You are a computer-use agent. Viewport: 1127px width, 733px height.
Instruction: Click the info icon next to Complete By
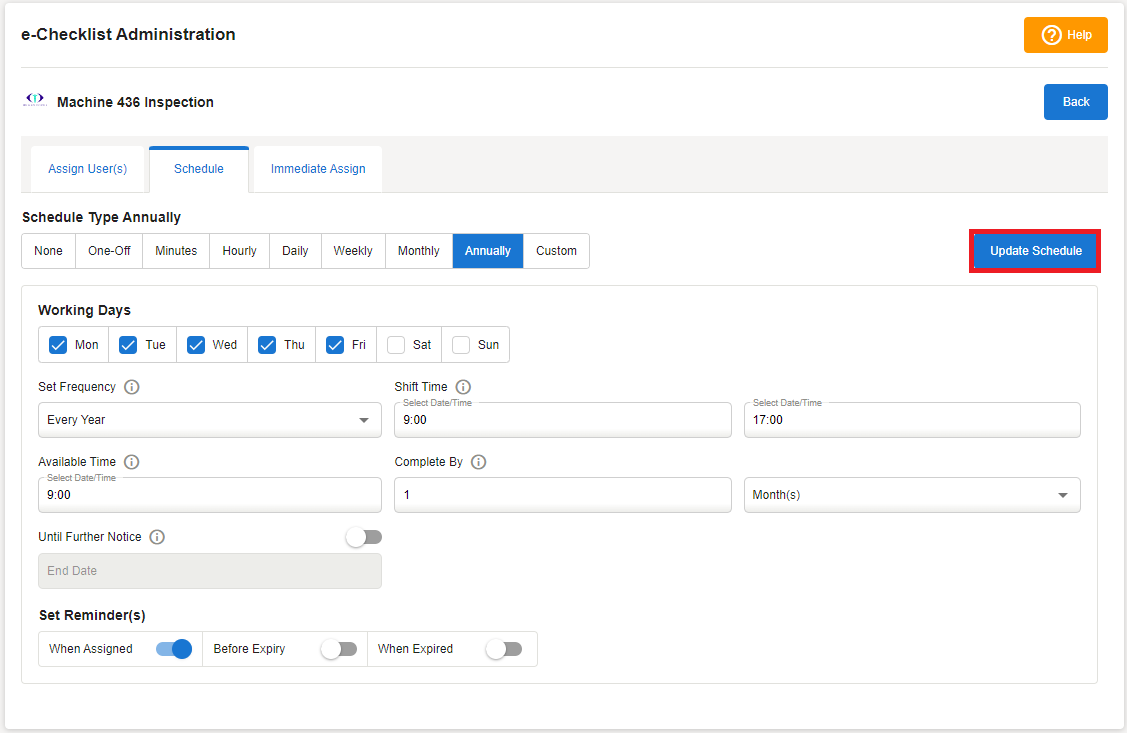[478, 462]
